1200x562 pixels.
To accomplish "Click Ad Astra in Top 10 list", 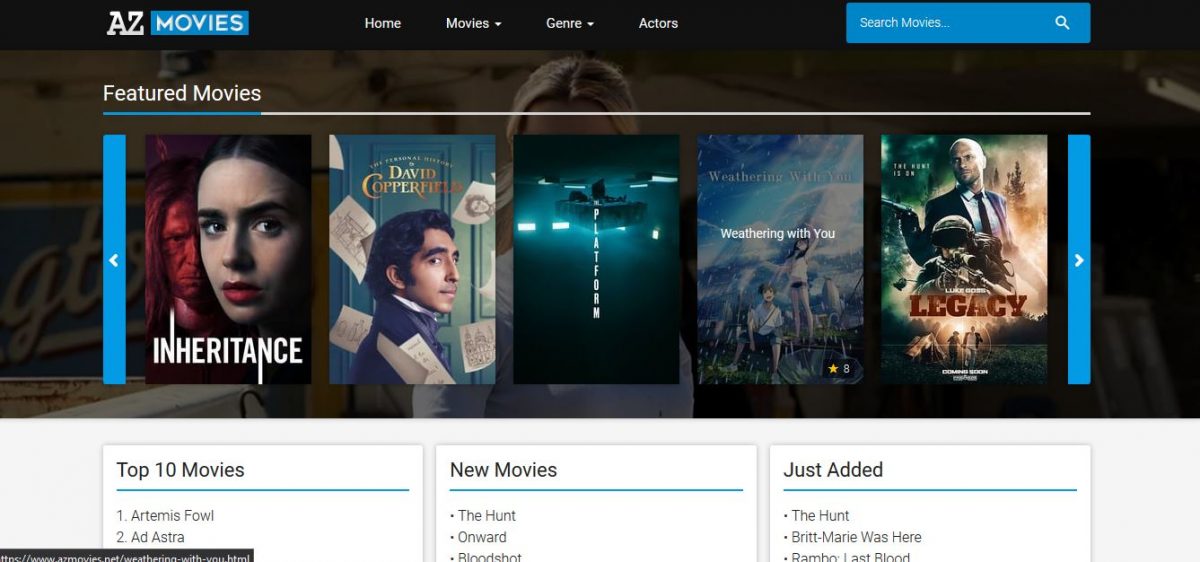I will 157,538.
